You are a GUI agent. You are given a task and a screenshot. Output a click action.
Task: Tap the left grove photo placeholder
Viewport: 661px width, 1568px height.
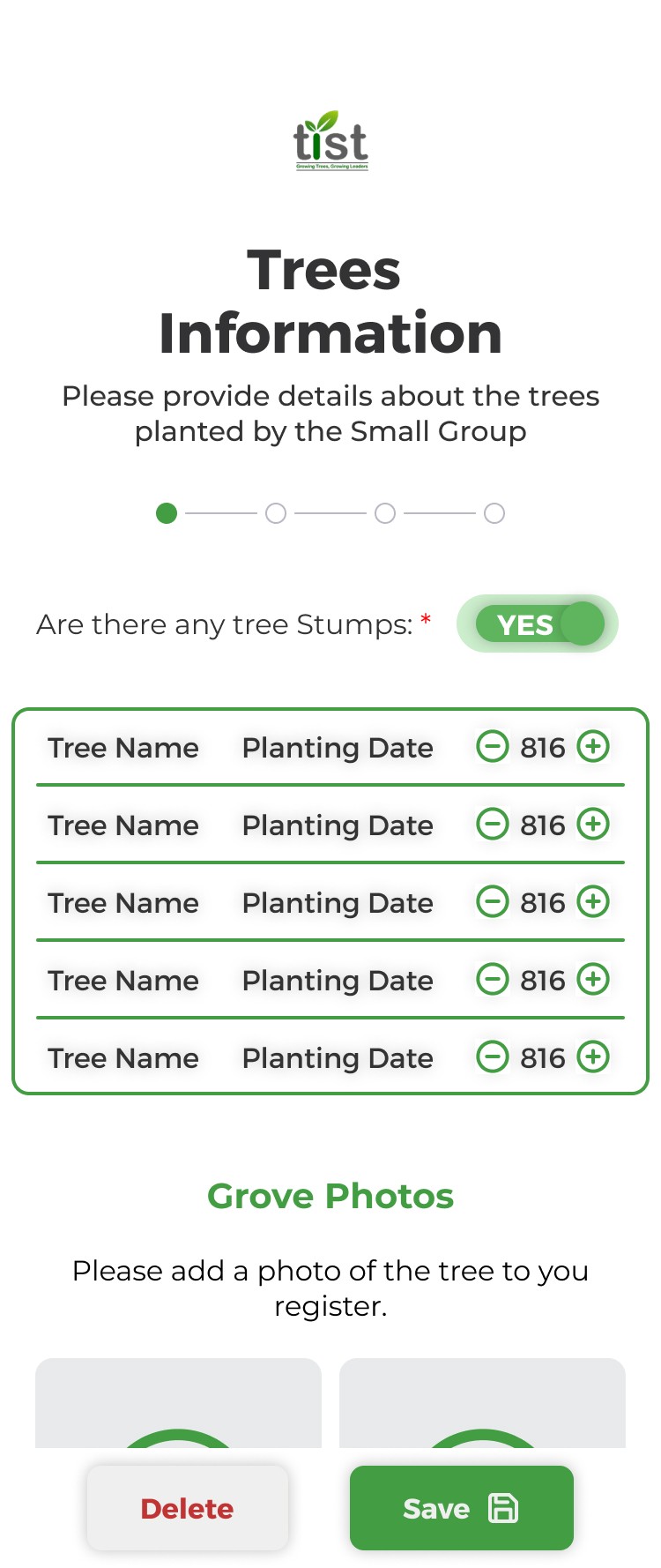[178, 1402]
